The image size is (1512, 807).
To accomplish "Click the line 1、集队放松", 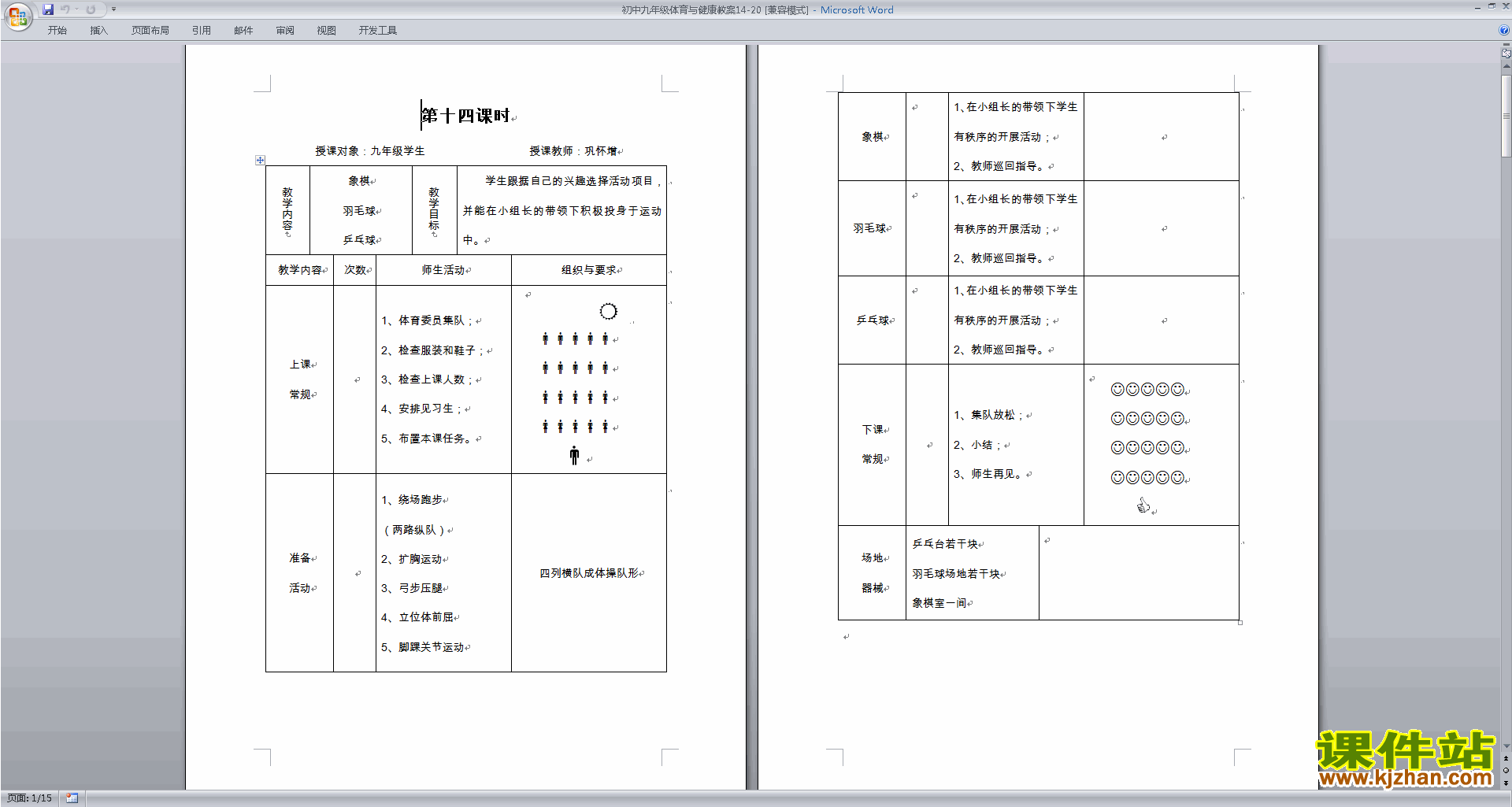I will [988, 415].
